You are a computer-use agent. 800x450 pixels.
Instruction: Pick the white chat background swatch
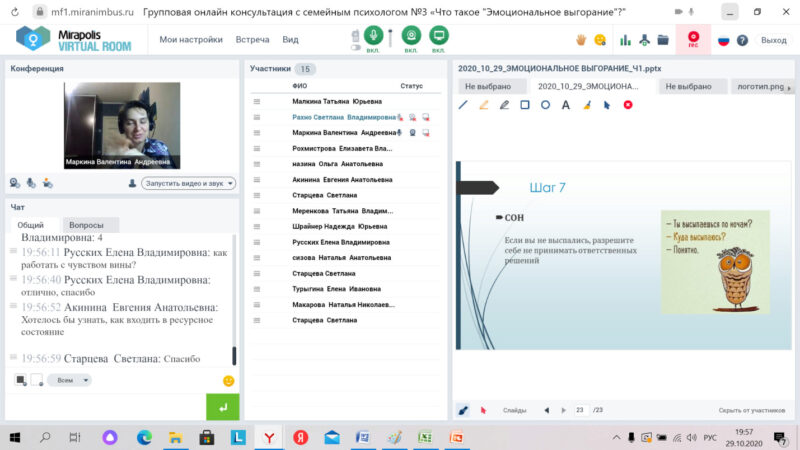pos(37,380)
